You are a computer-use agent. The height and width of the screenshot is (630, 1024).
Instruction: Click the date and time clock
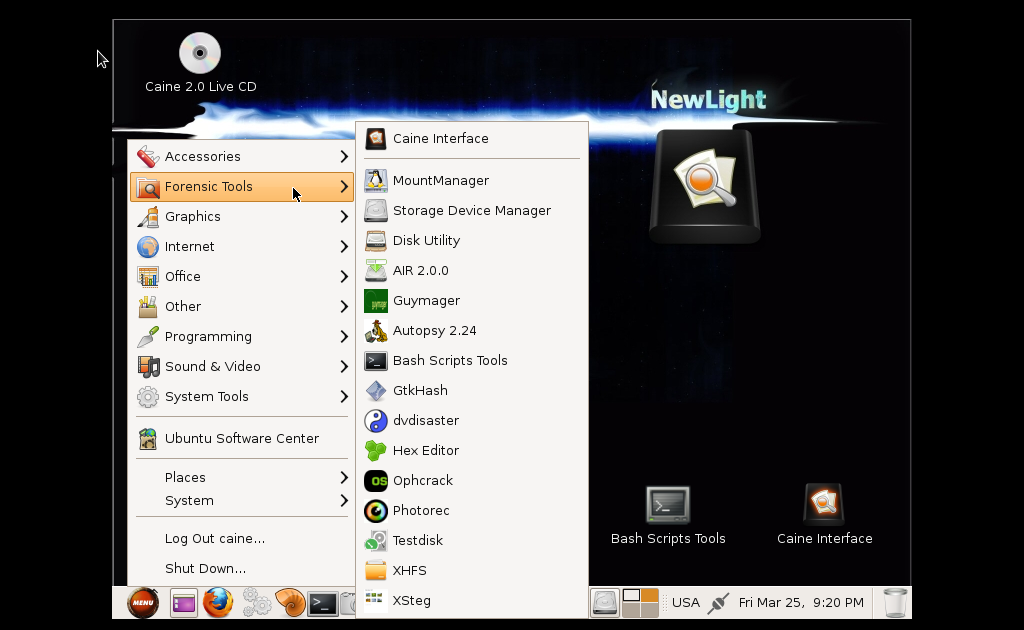(x=801, y=603)
